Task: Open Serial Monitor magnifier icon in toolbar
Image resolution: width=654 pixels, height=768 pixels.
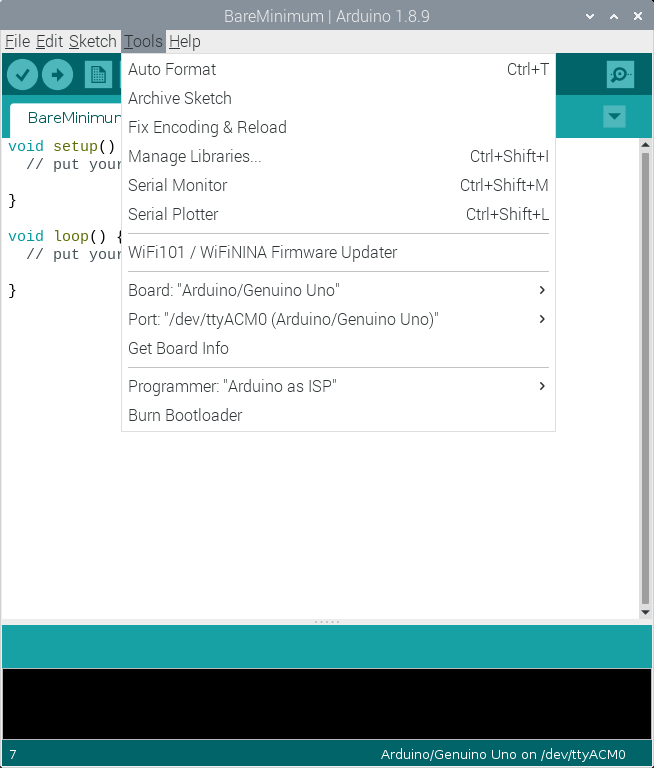Action: [x=620, y=75]
